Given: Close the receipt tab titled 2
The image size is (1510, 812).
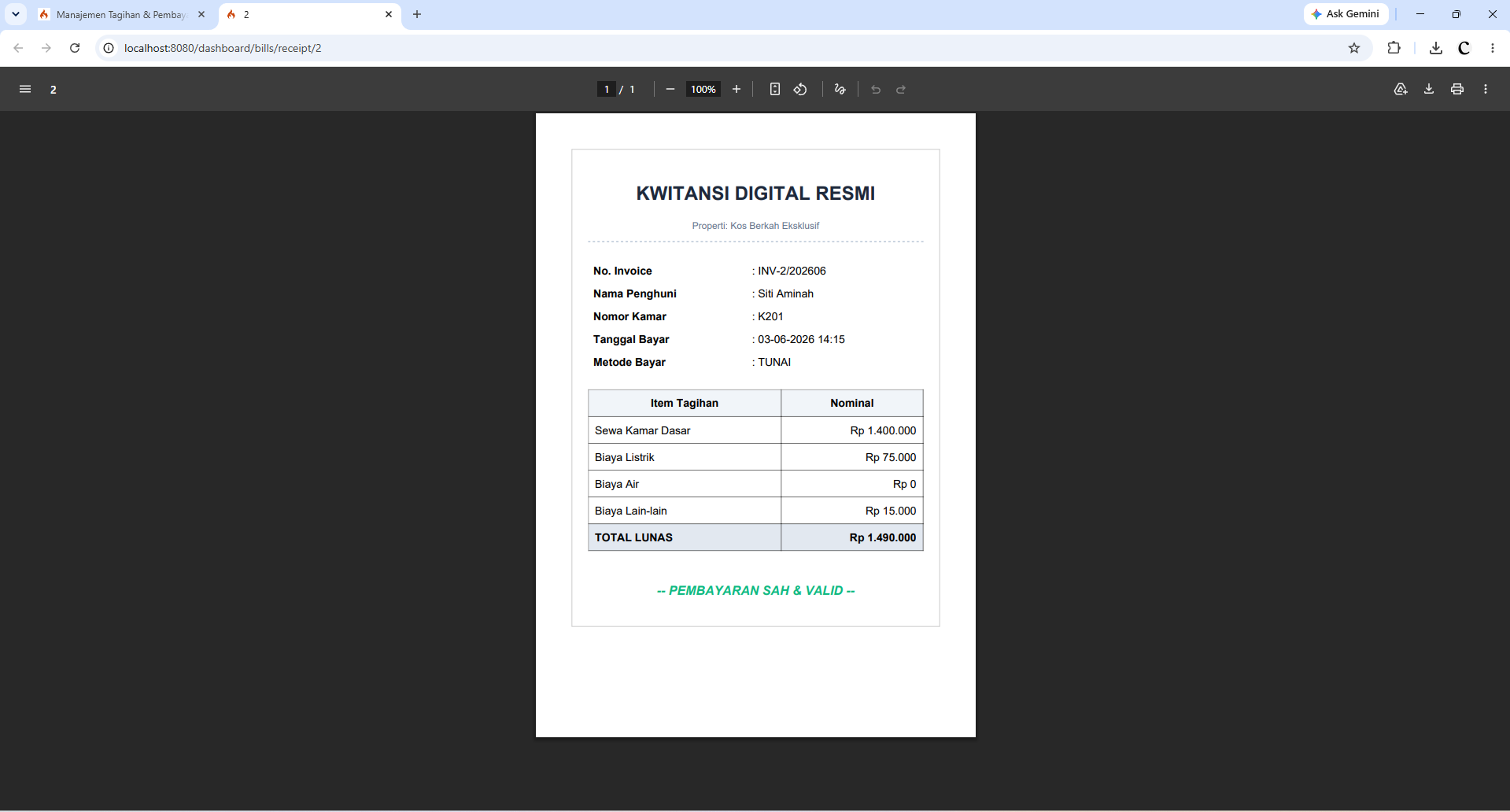Looking at the screenshot, I should point(389,14).
